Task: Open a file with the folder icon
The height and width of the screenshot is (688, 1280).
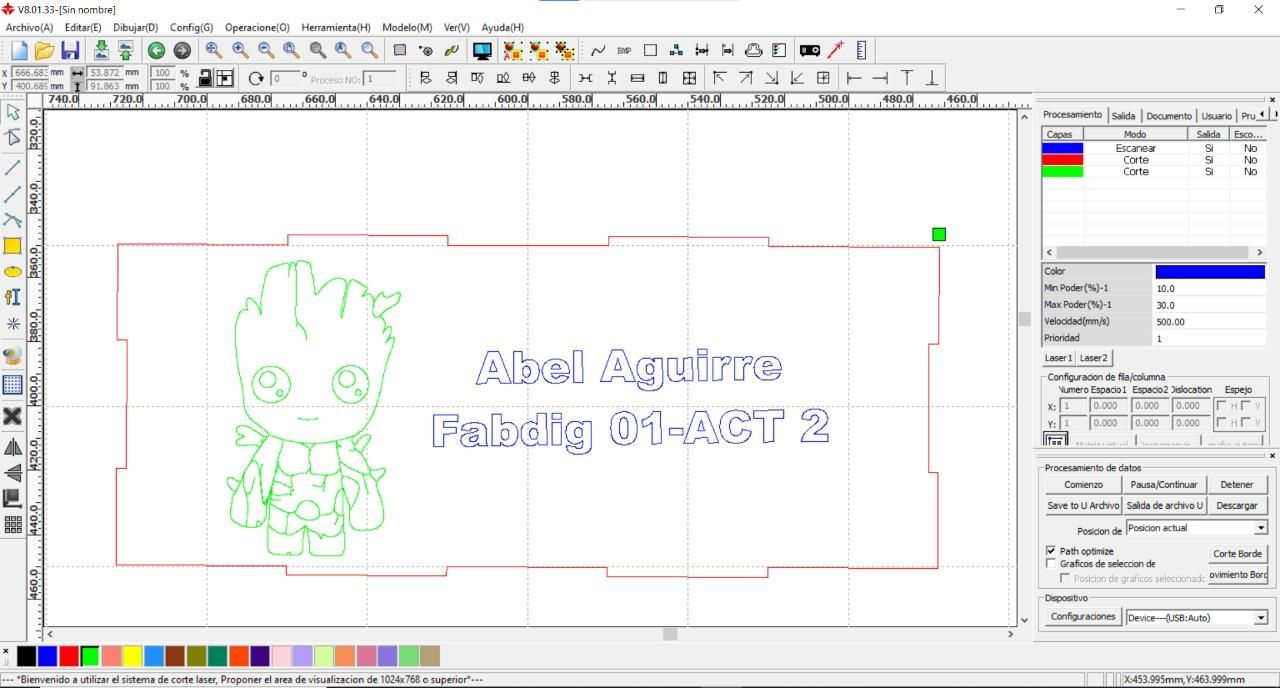Action: pyautogui.click(x=44, y=50)
